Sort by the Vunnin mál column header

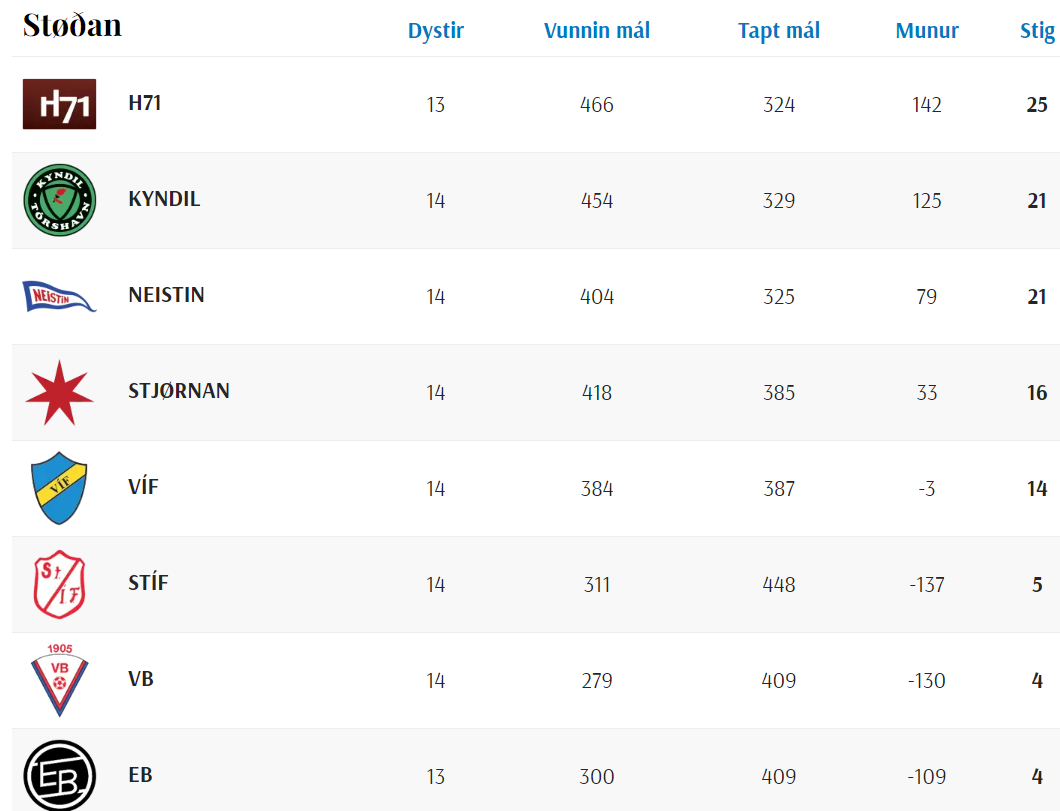597,30
